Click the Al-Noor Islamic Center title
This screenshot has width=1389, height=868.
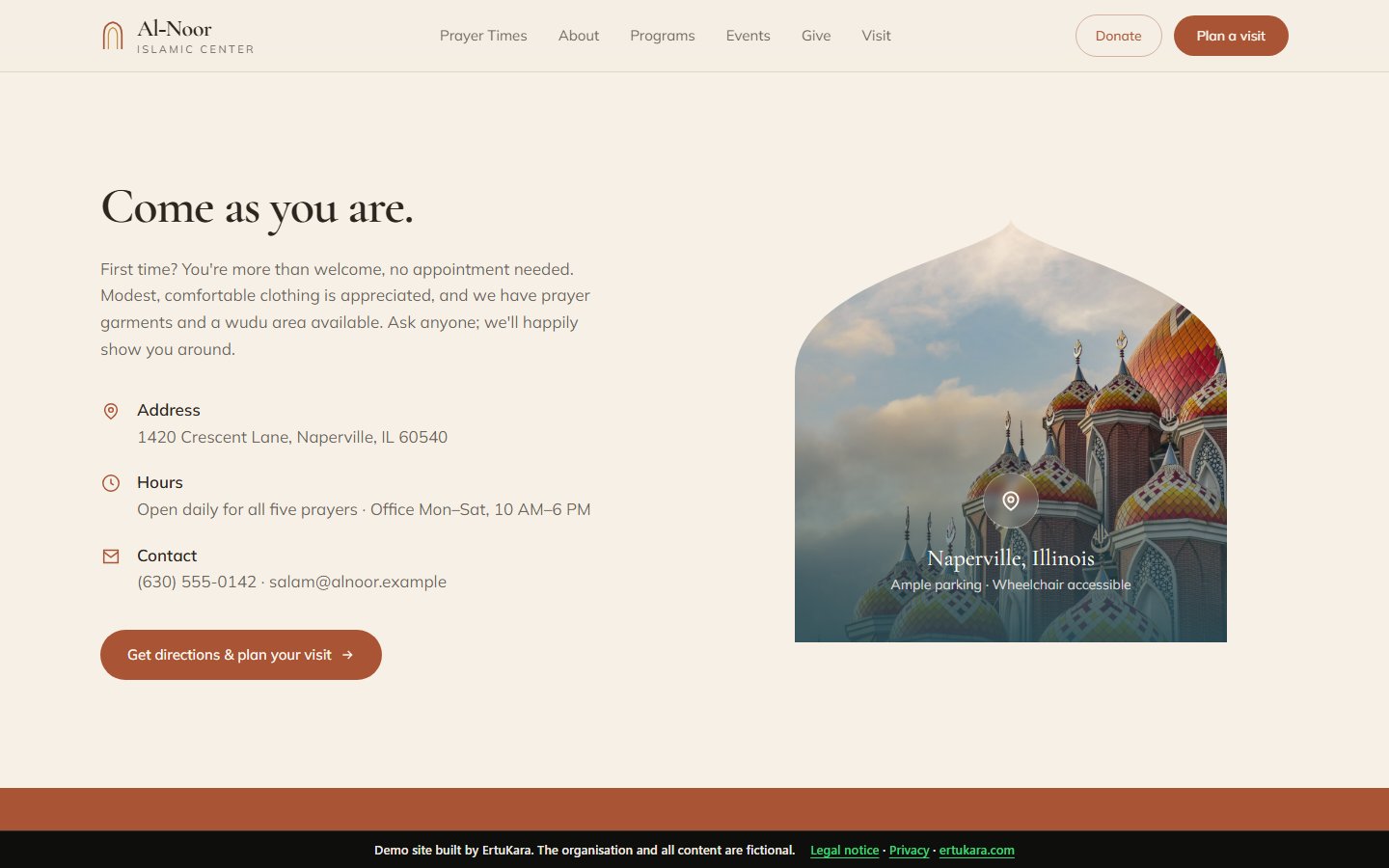[196, 37]
